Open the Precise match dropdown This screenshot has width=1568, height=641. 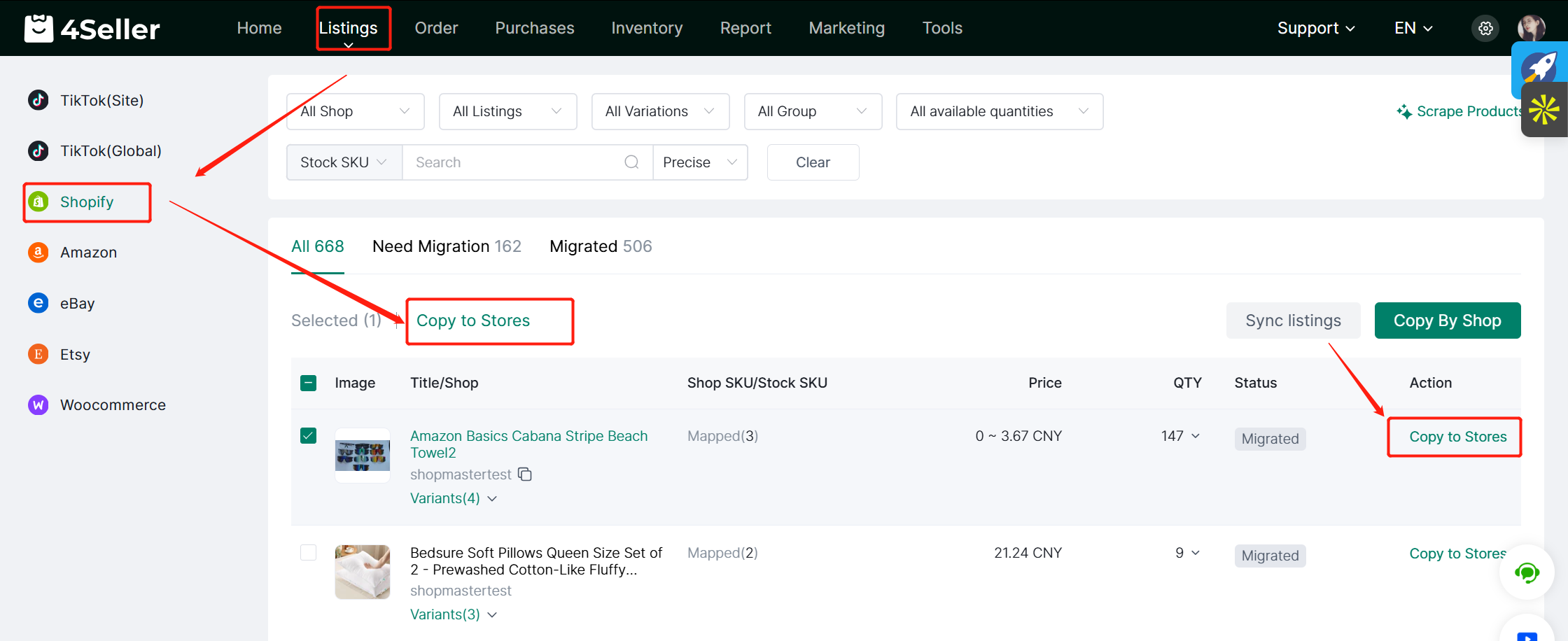pyautogui.click(x=700, y=162)
